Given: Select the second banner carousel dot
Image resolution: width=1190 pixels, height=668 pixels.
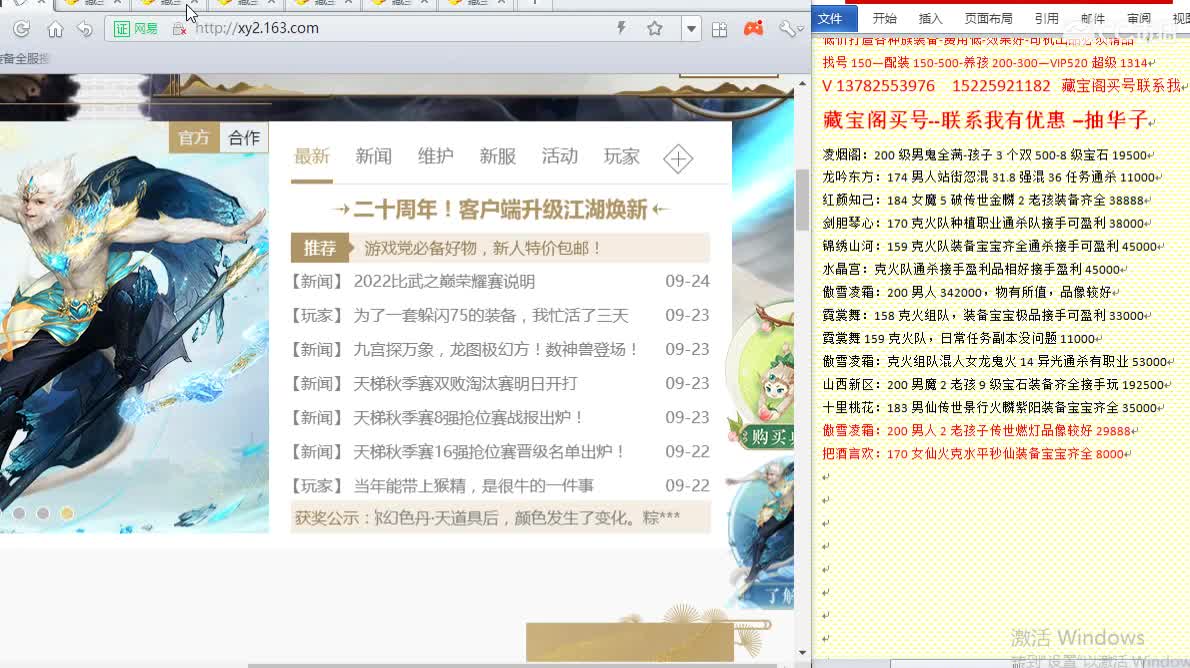Looking at the screenshot, I should (x=43, y=514).
